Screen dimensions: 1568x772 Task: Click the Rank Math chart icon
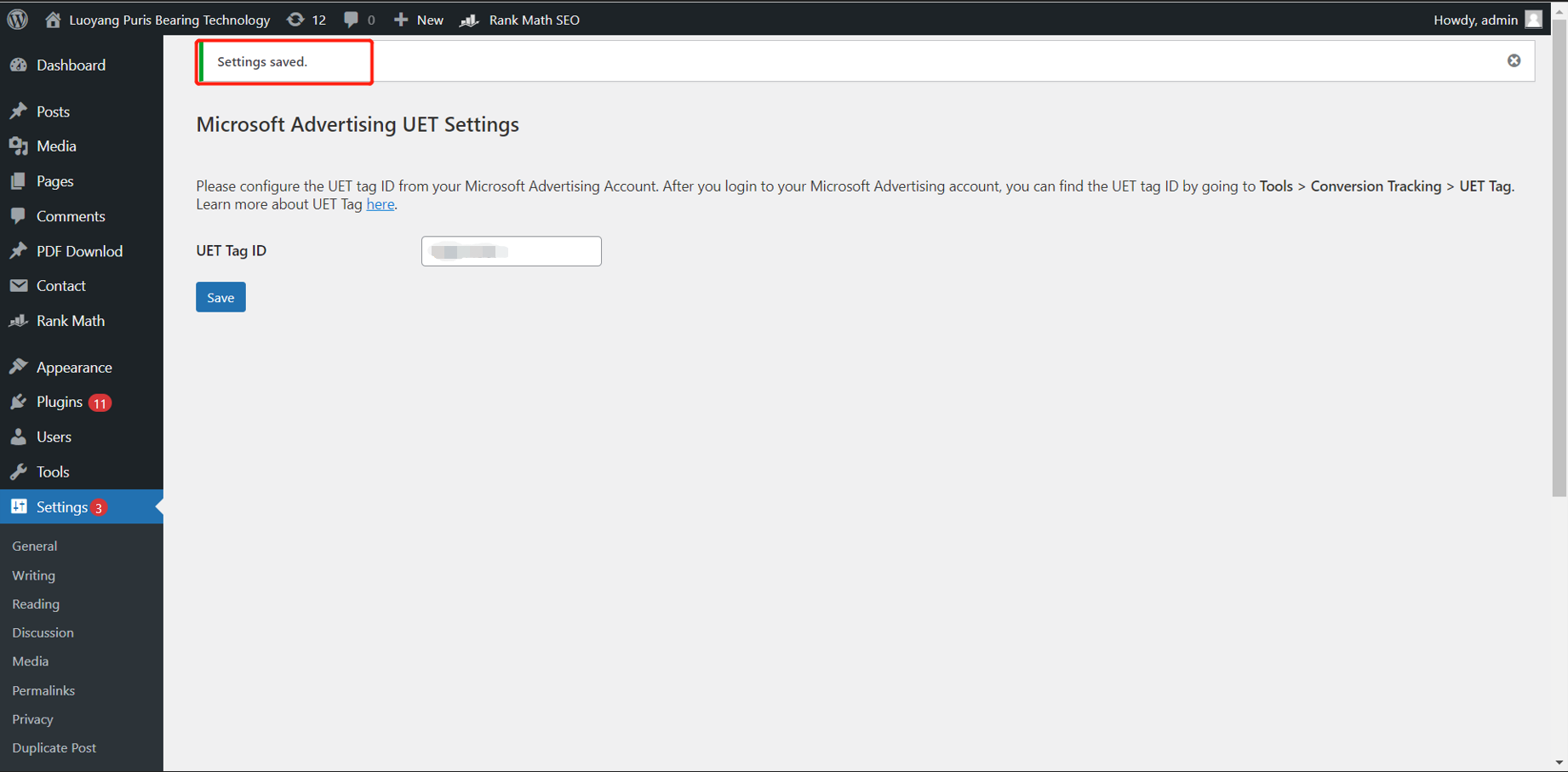[18, 321]
